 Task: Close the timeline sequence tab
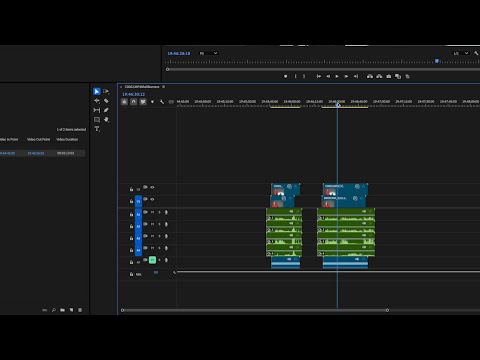[x=121, y=87]
